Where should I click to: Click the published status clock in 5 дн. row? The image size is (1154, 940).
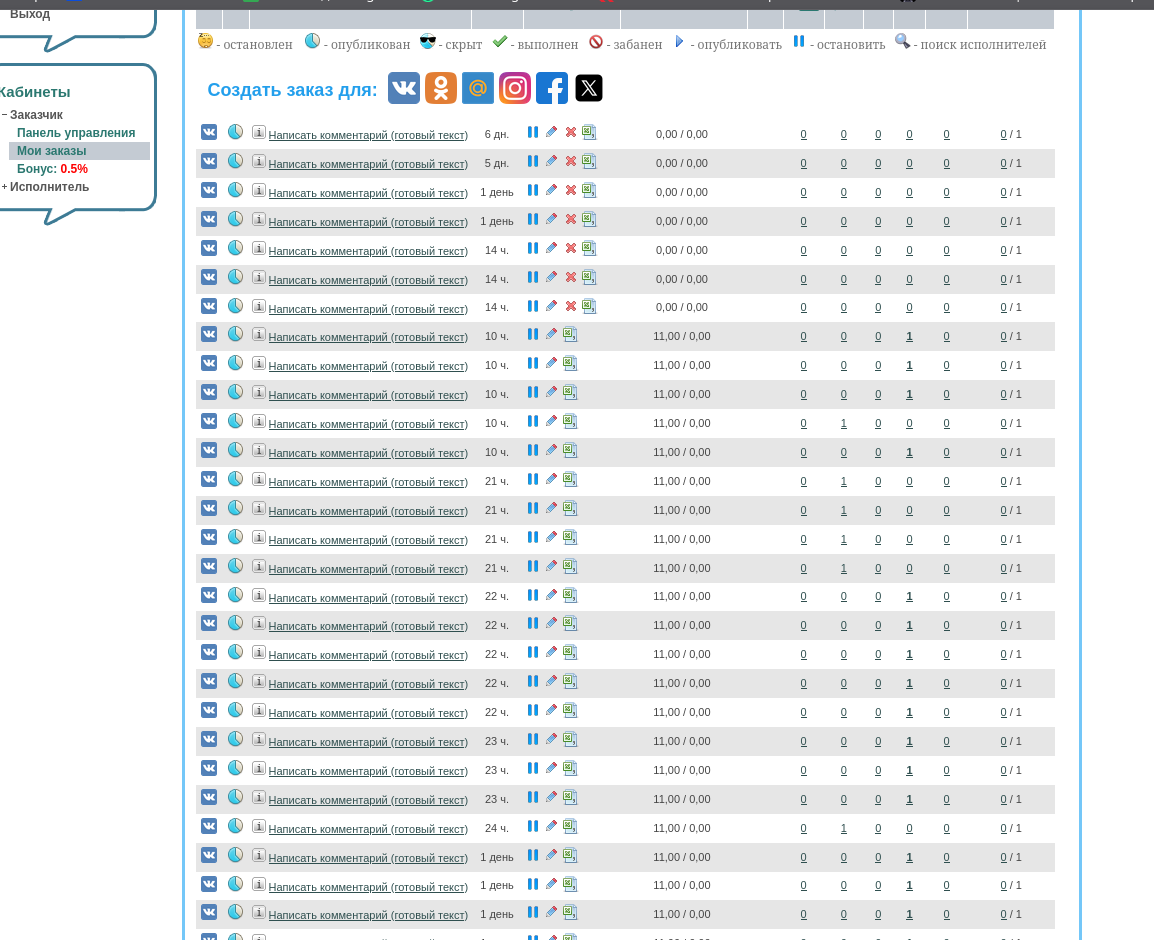(236, 160)
